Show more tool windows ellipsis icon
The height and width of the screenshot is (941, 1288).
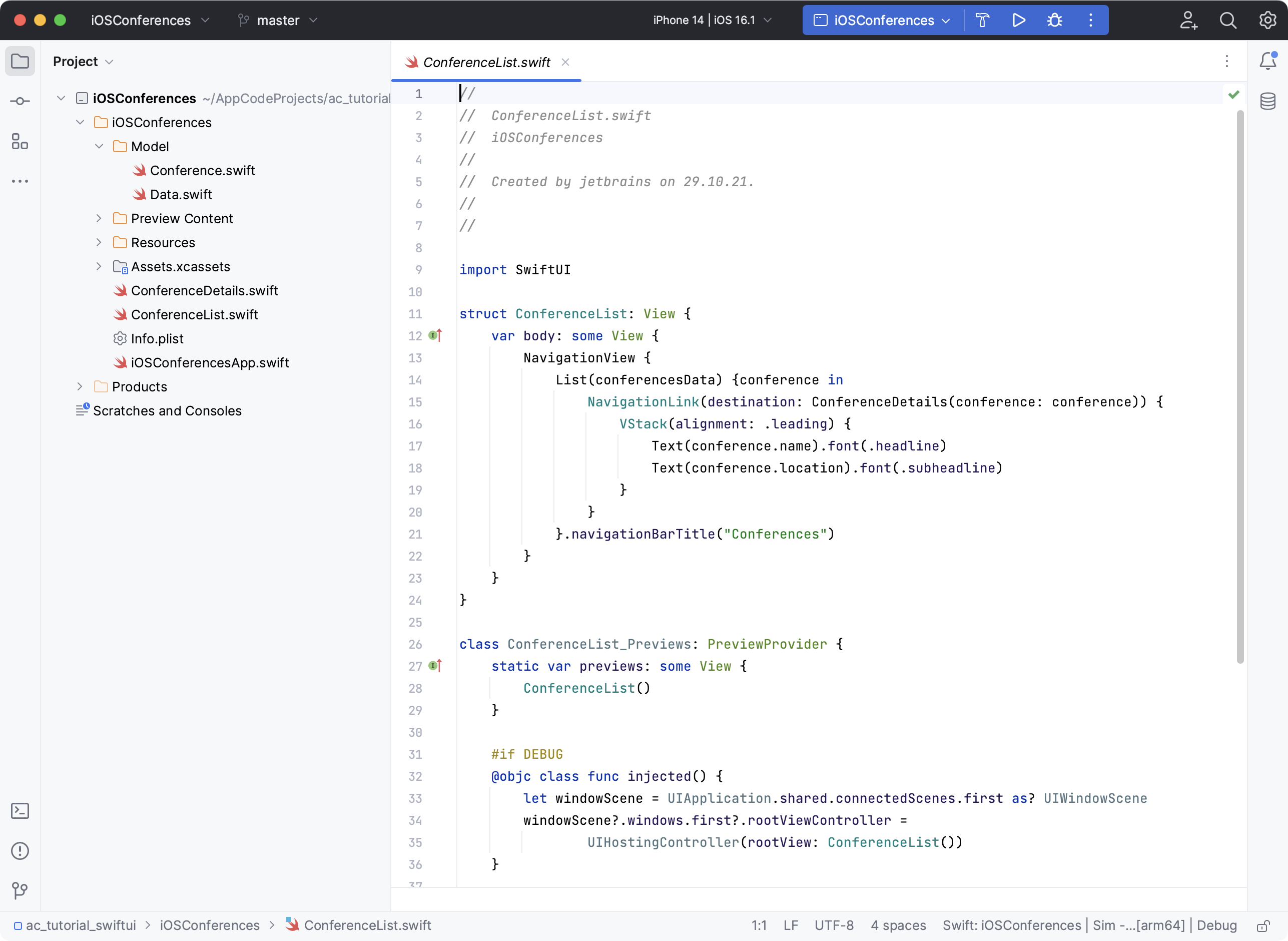point(20,181)
